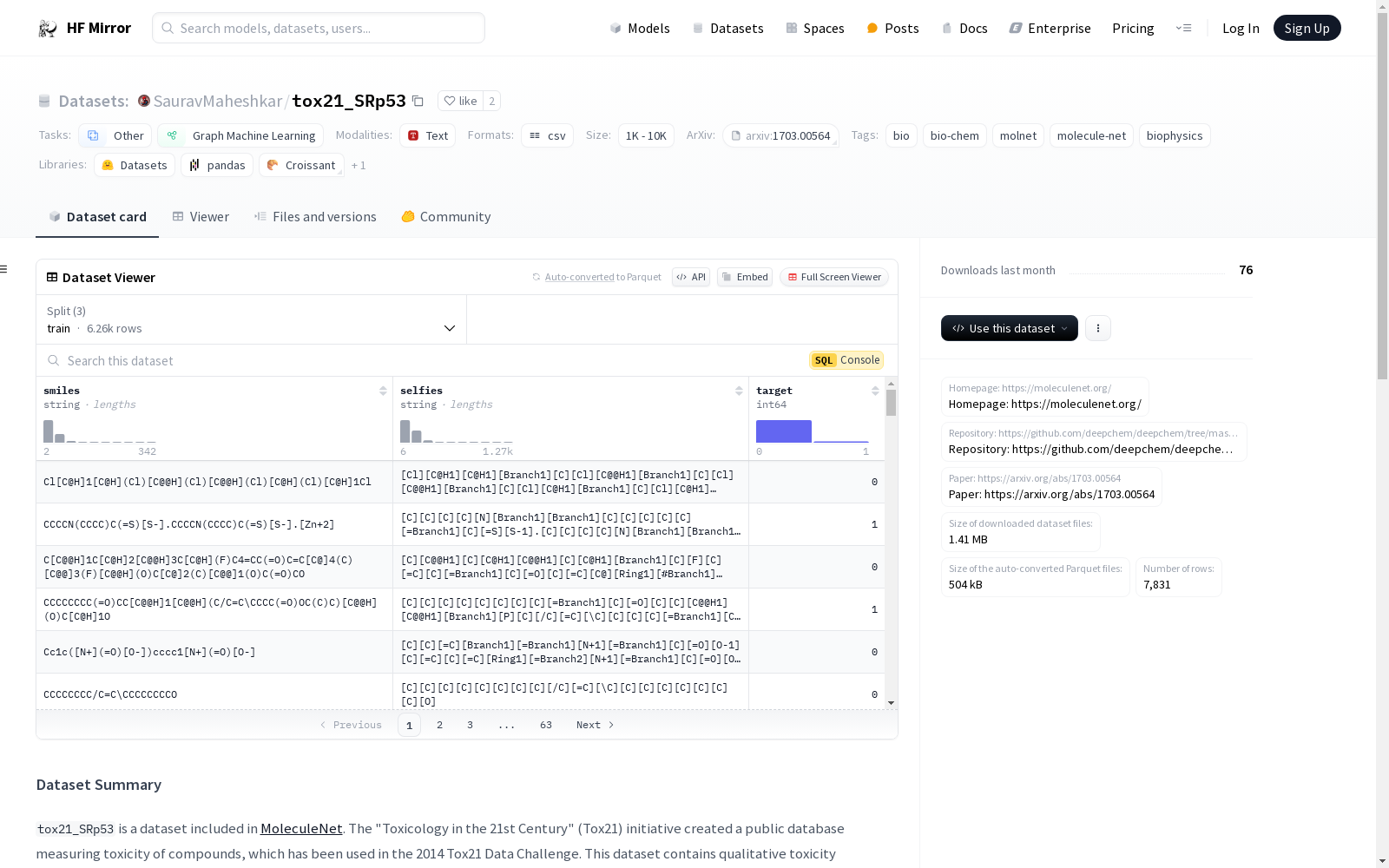Go to Datasets in the top navigation
The image size is (1389, 868).
pyautogui.click(x=727, y=28)
